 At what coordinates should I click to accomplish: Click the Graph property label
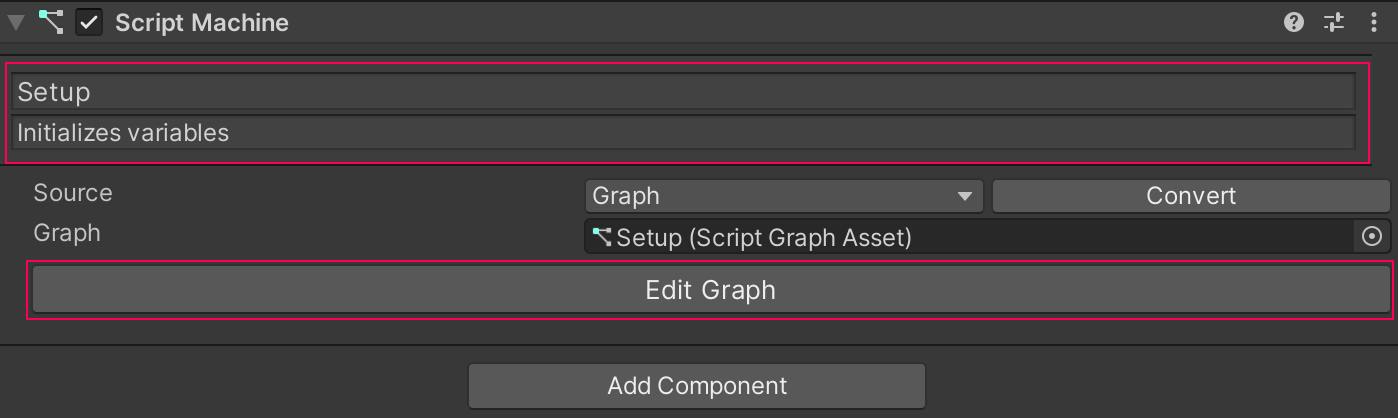[x=67, y=233]
